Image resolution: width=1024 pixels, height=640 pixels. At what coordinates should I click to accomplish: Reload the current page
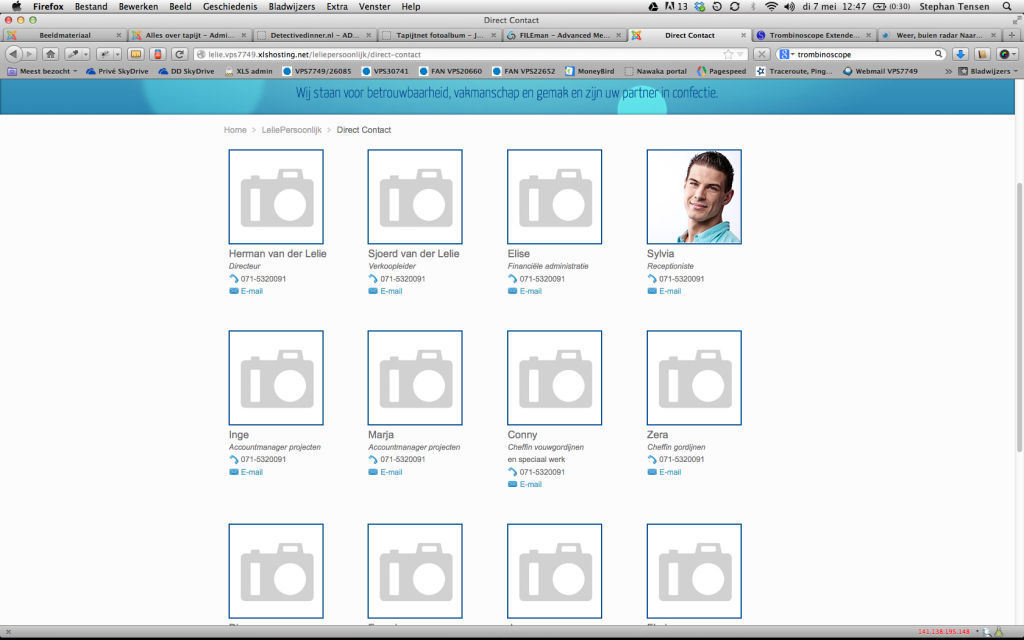coord(180,54)
